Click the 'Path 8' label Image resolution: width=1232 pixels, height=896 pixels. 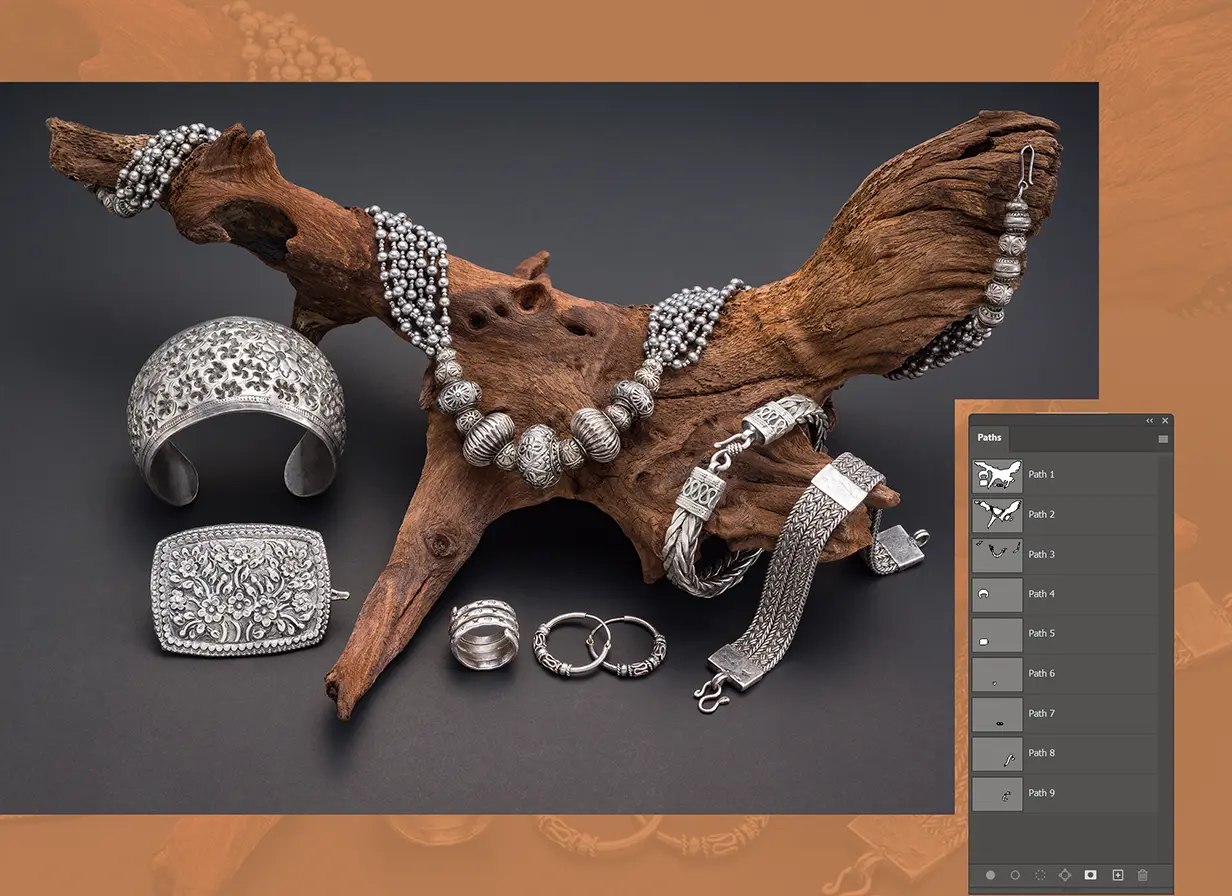click(x=1041, y=753)
